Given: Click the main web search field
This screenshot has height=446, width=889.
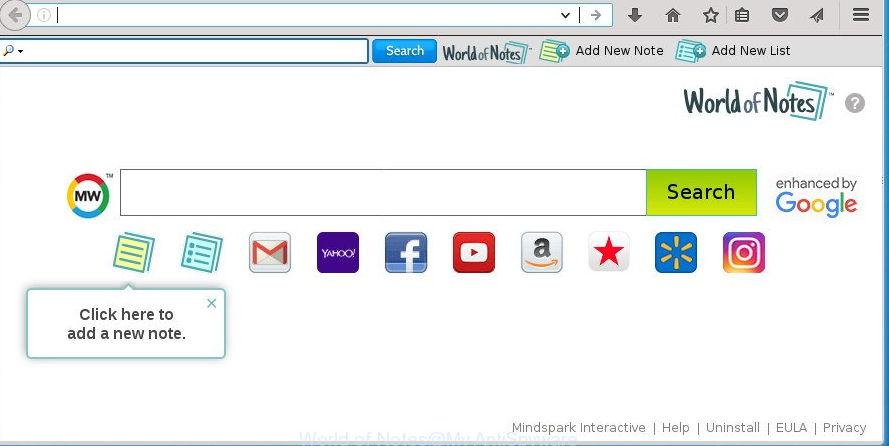Looking at the screenshot, I should (382, 192).
